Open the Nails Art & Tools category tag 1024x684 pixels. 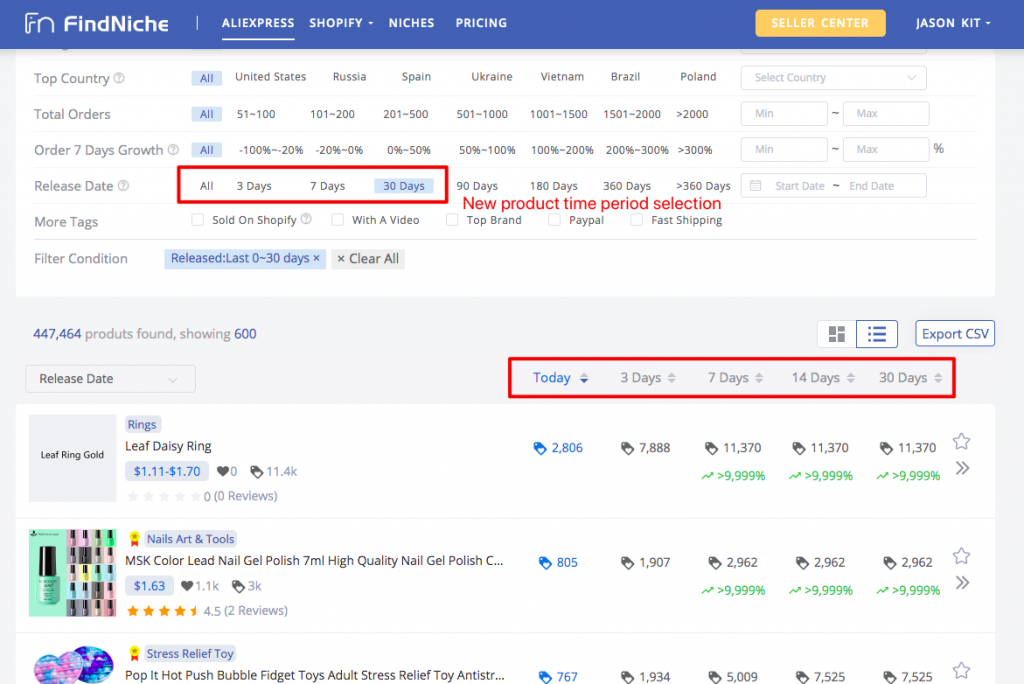point(190,539)
